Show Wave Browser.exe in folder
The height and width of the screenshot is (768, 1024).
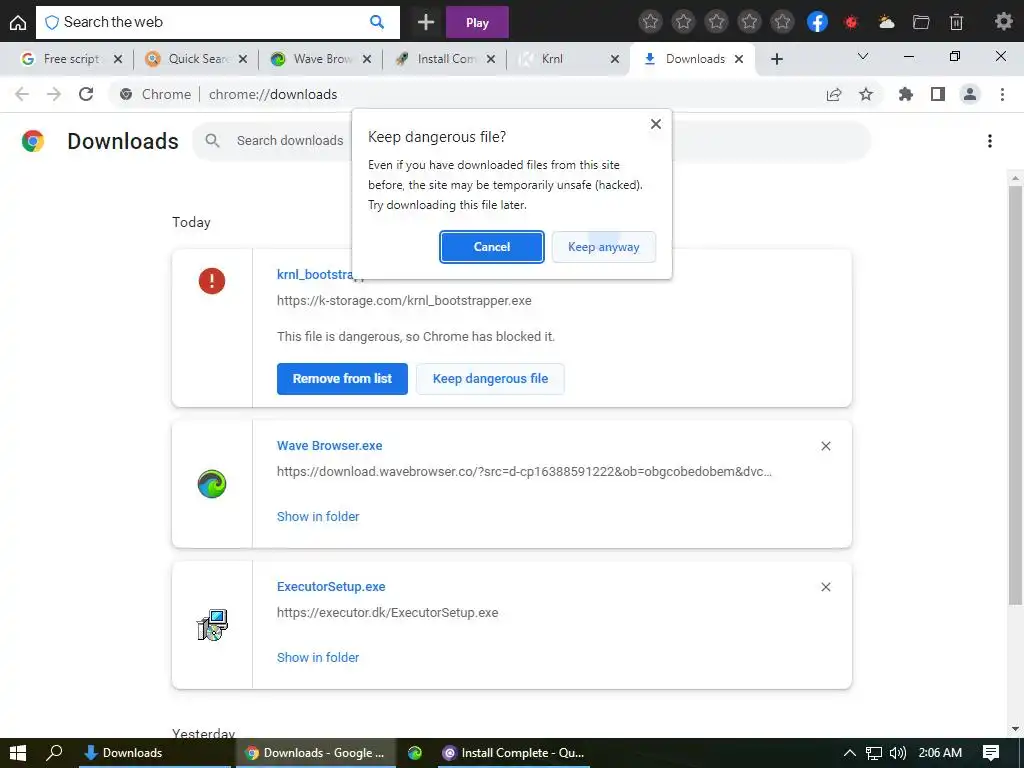pyautogui.click(x=318, y=517)
